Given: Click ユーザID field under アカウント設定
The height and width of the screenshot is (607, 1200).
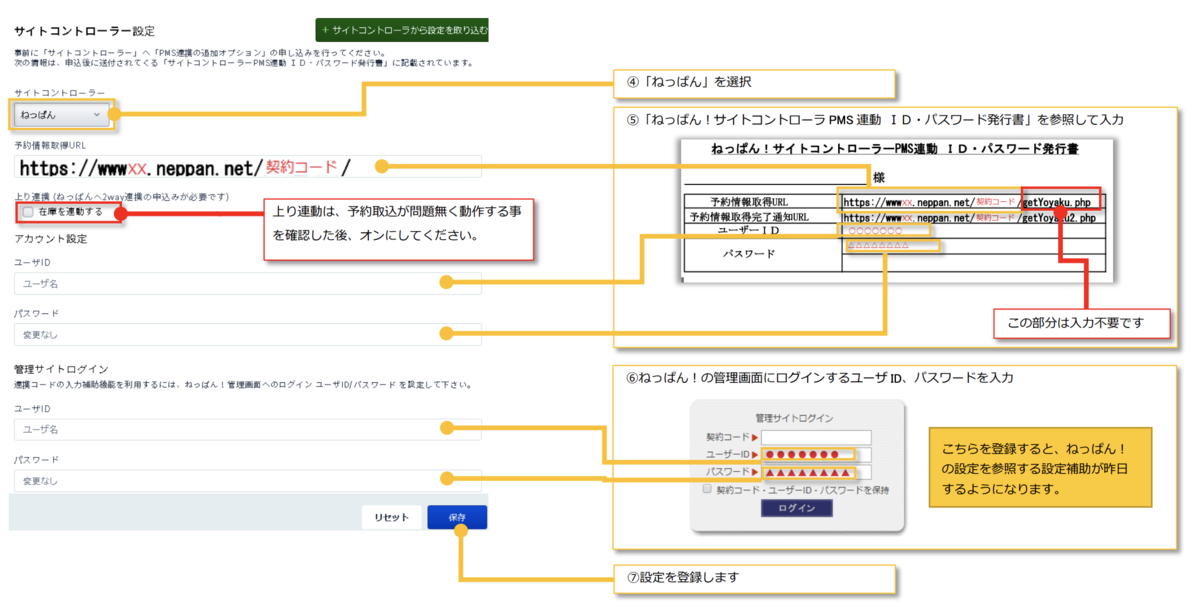Looking at the screenshot, I should pyautogui.click(x=248, y=284).
